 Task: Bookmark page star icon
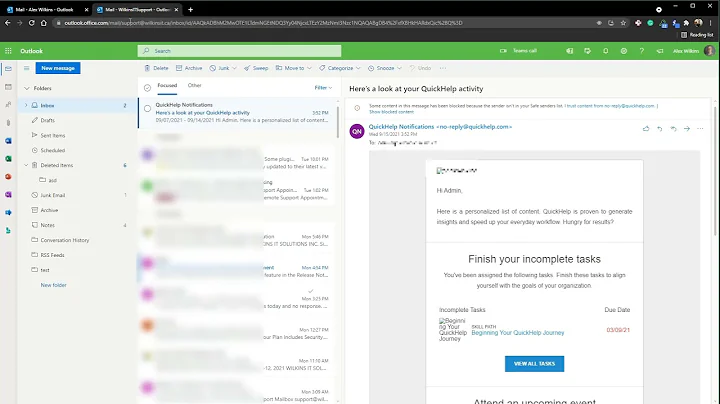tap(623, 22)
